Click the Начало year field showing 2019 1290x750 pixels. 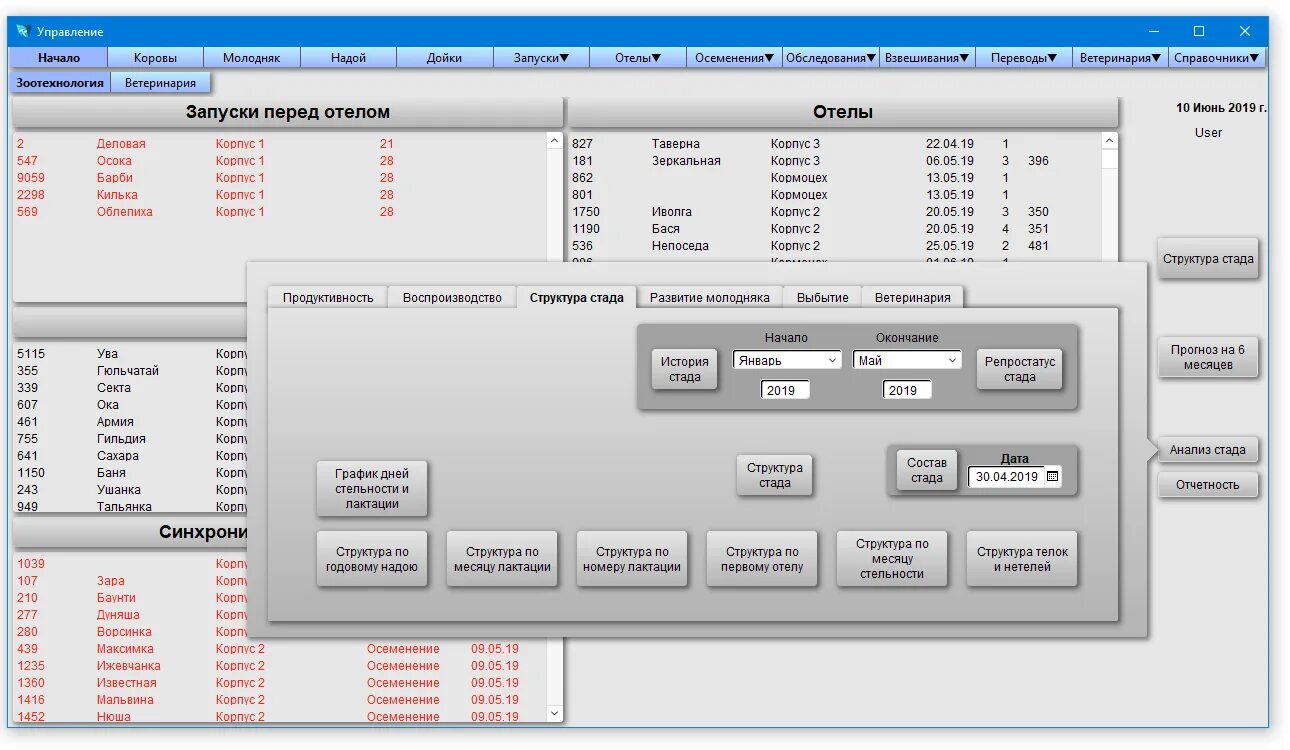point(785,390)
